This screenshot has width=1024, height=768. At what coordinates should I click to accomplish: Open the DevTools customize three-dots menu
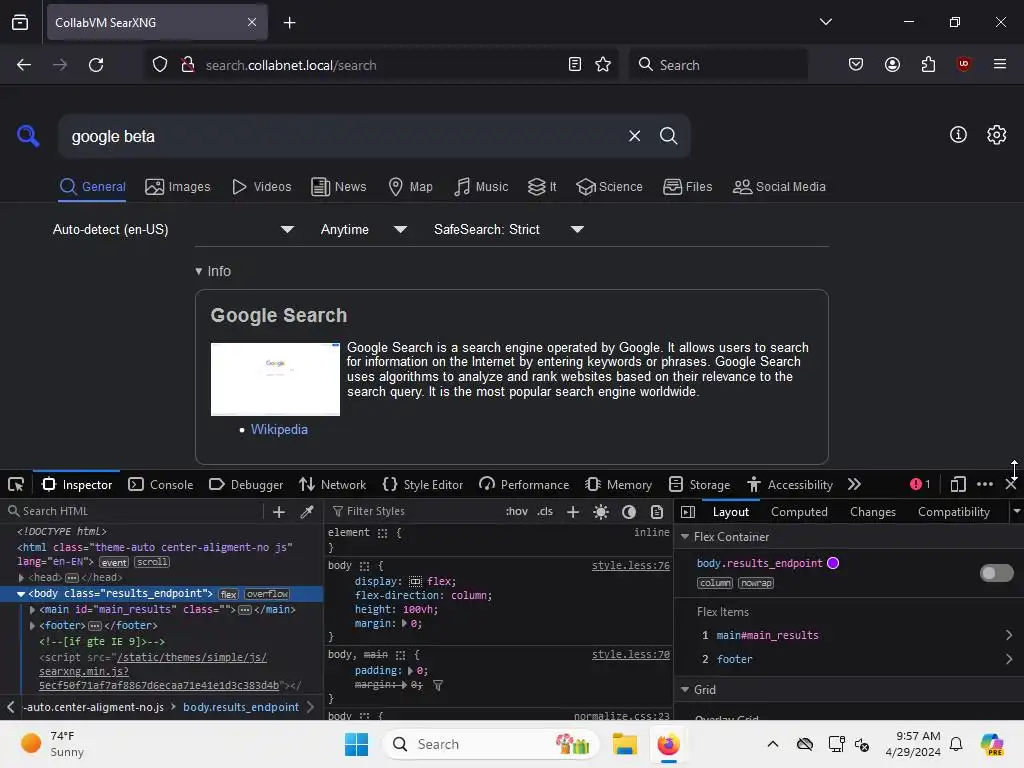pyautogui.click(x=985, y=485)
